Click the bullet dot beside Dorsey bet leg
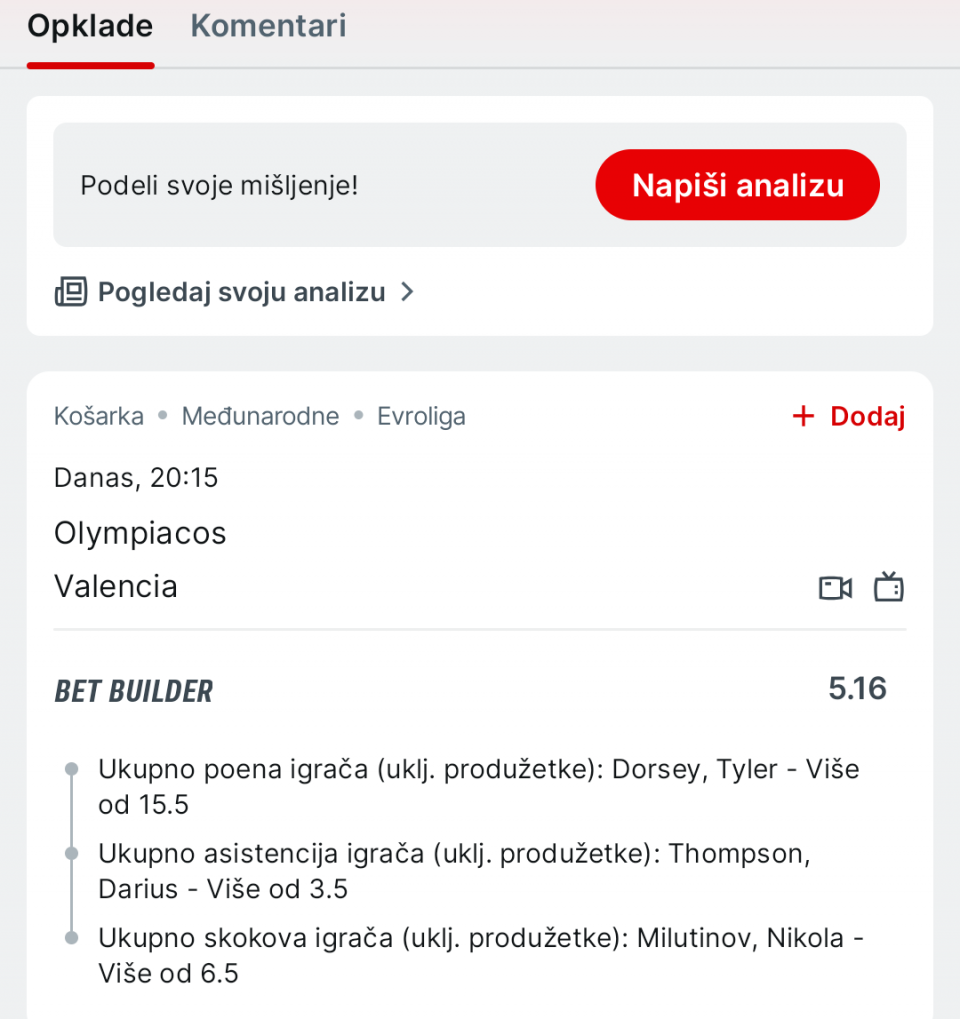The height and width of the screenshot is (1019, 960). (x=71, y=769)
